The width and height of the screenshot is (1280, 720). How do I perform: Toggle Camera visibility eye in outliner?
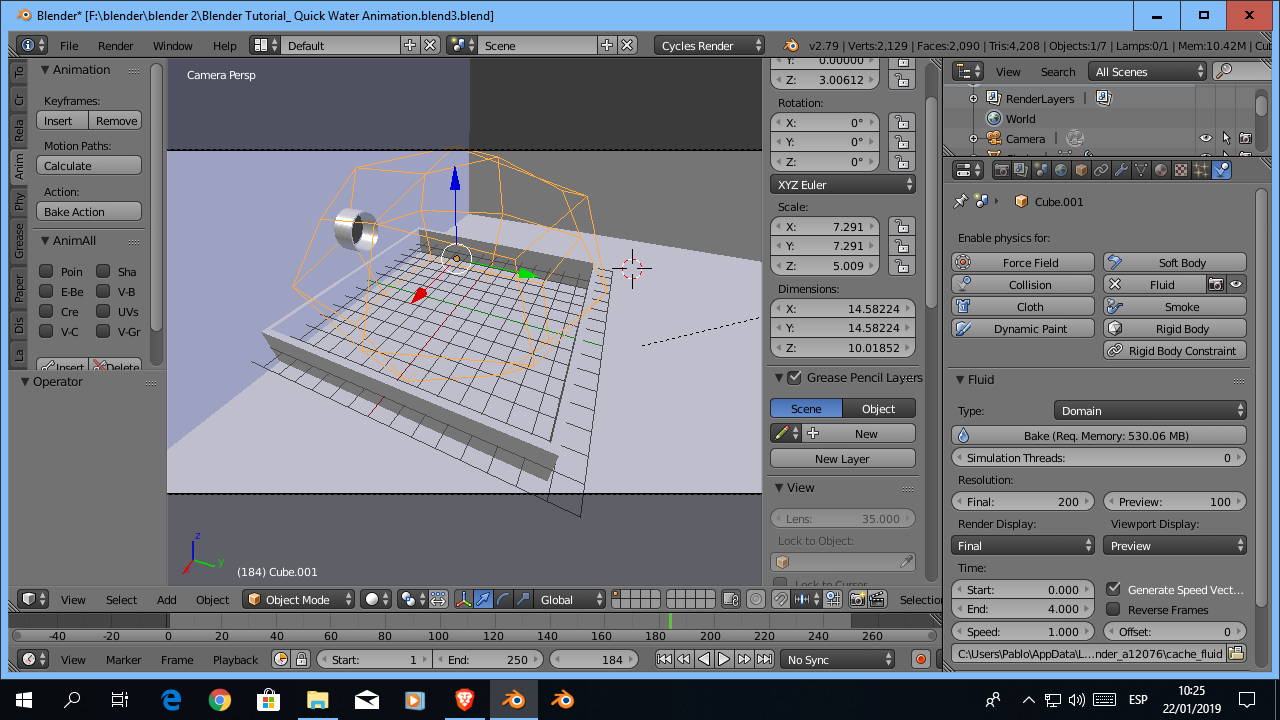1205,138
